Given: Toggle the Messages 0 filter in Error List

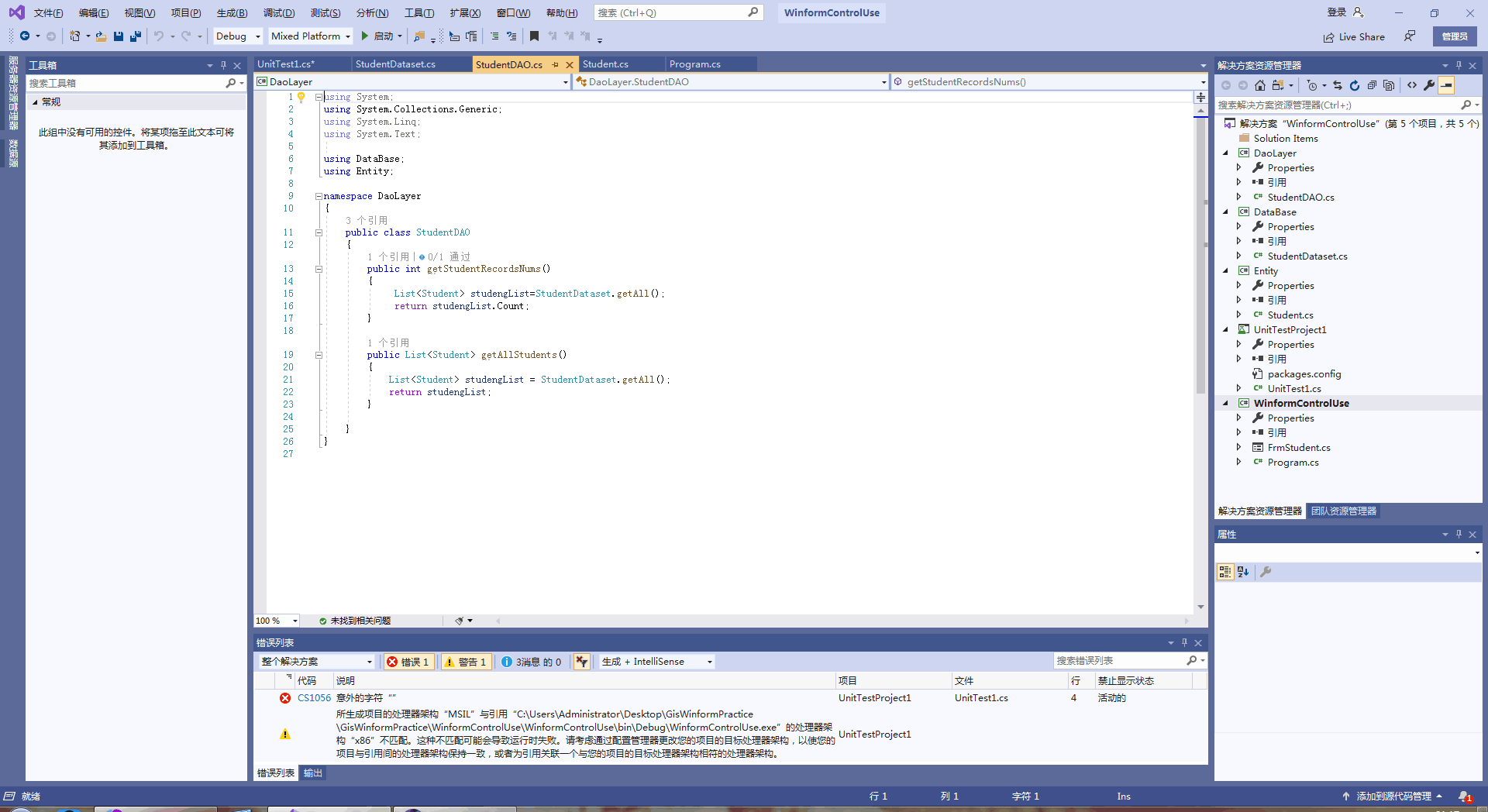Looking at the screenshot, I should [x=532, y=662].
